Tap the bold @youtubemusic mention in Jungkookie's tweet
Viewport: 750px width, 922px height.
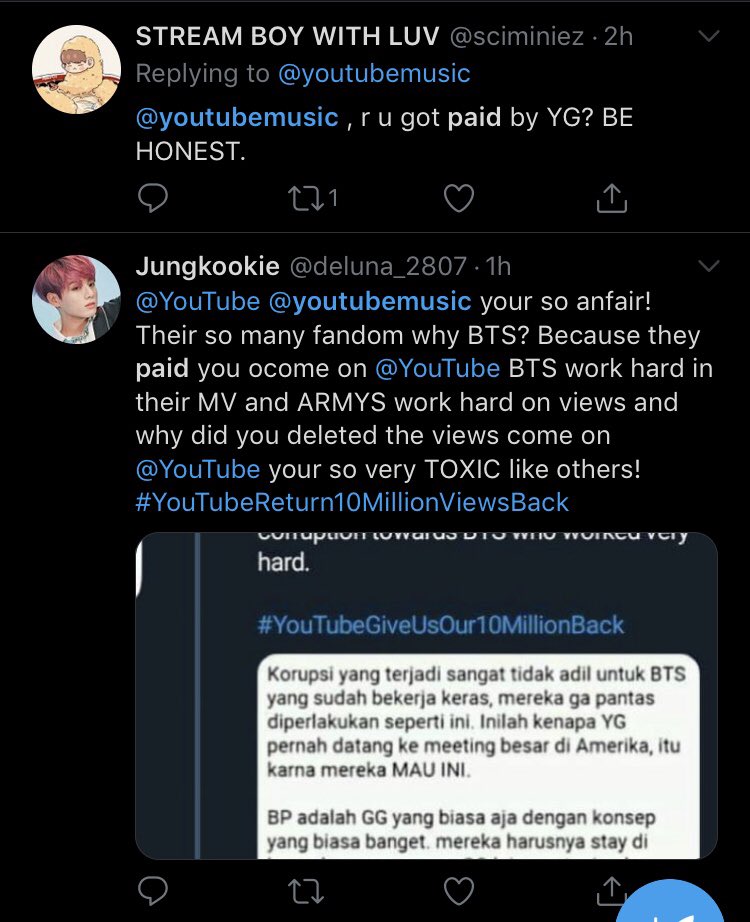[x=370, y=301]
